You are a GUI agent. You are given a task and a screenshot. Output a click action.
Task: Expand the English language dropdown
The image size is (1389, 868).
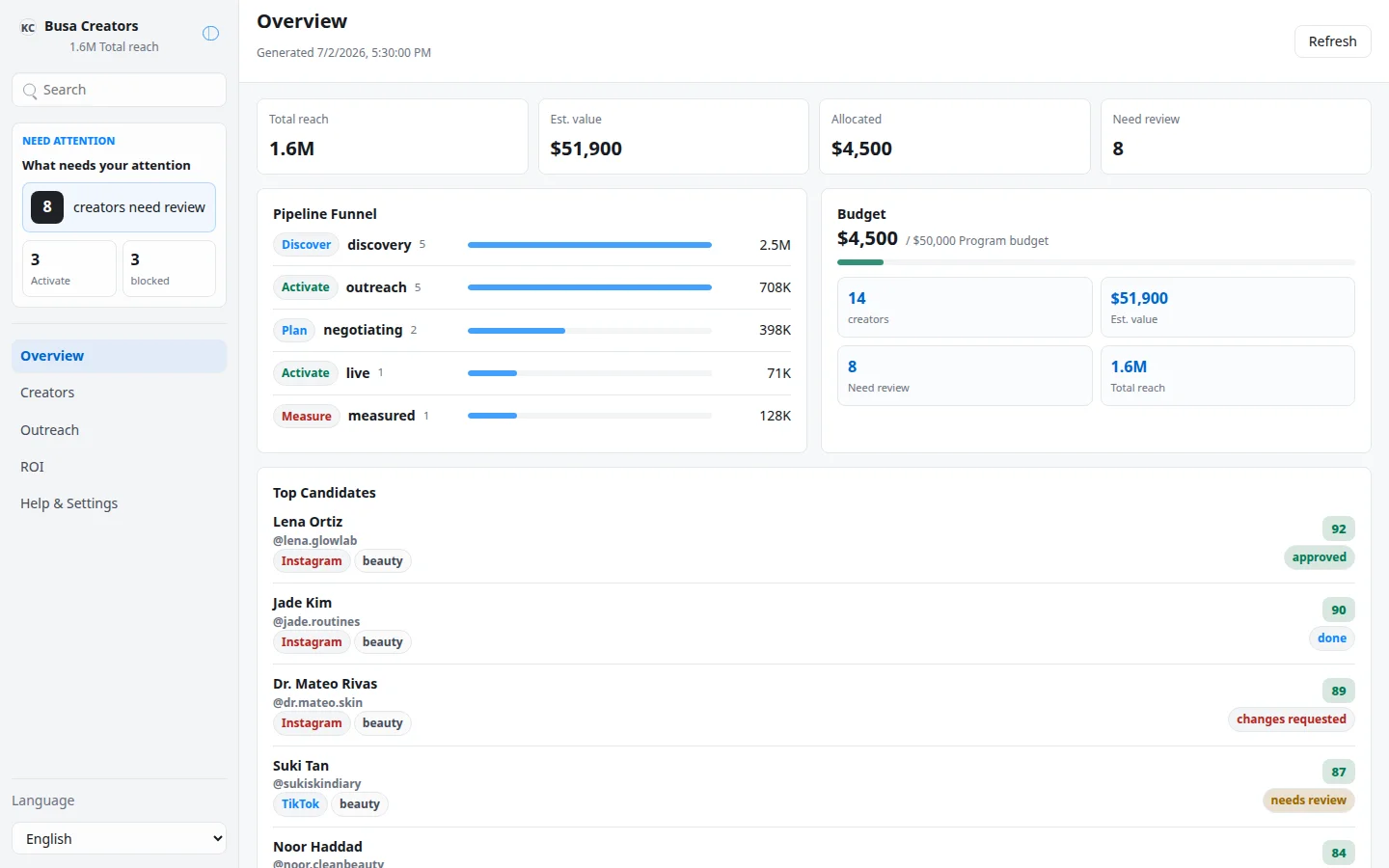[x=119, y=838]
